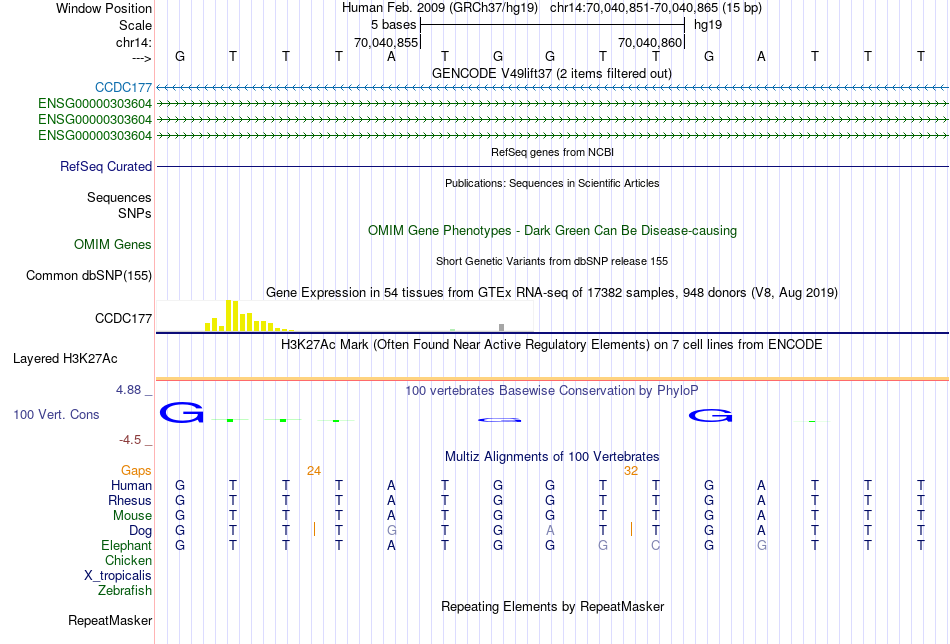
Task: Click the Common dbSNP(155) track label
Action: click(89, 276)
